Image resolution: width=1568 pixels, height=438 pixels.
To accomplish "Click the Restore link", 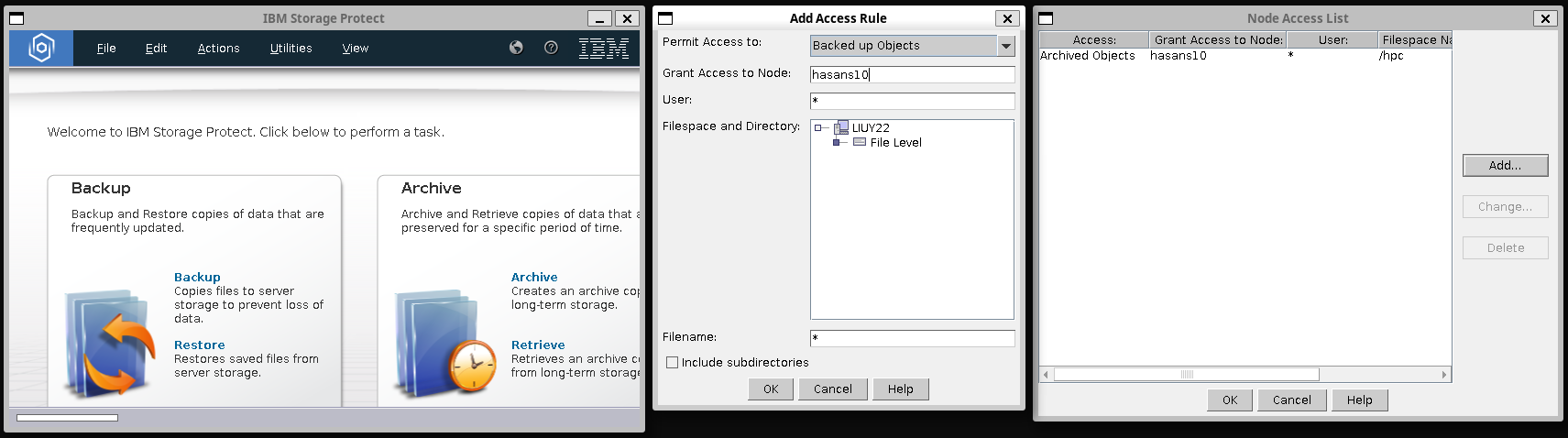I will [x=199, y=345].
